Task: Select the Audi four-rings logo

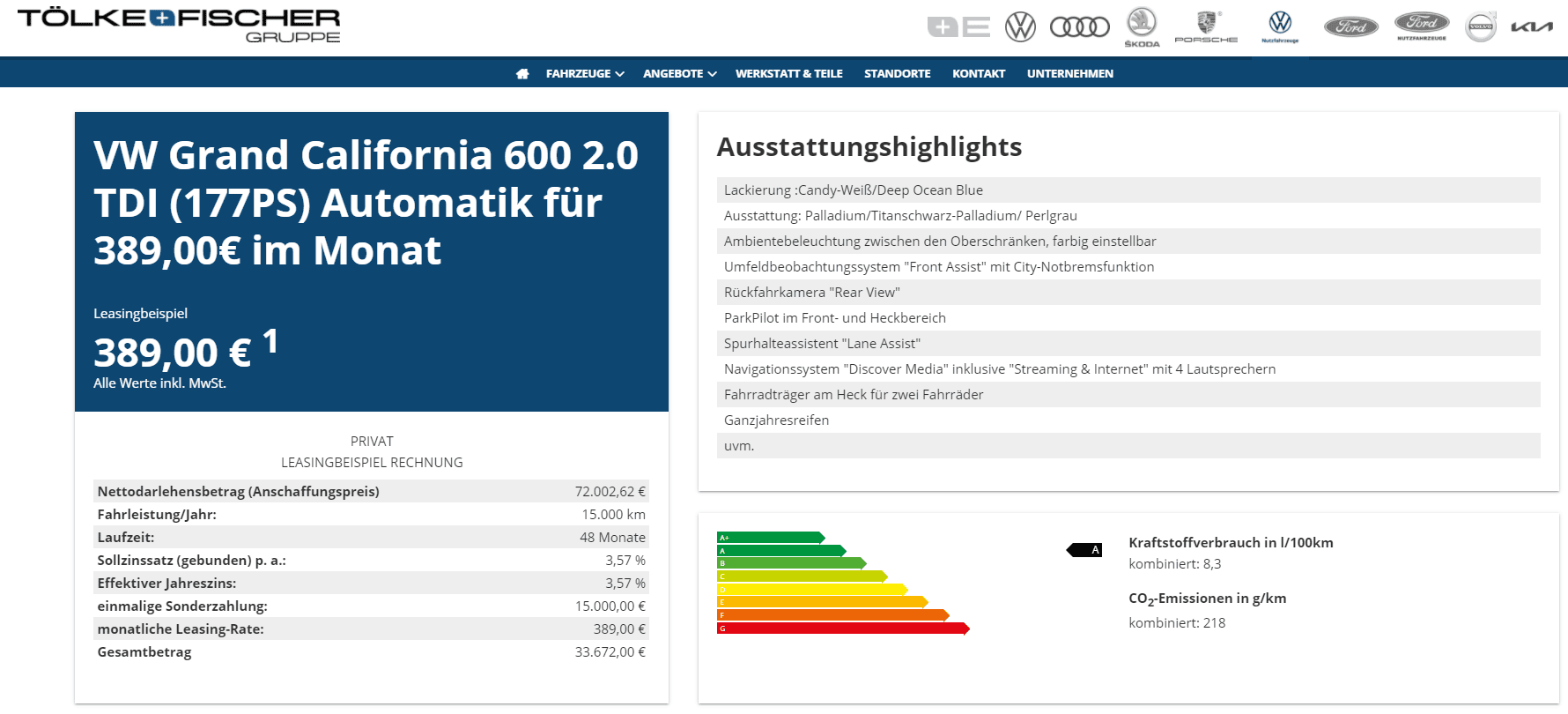Action: point(1080,27)
